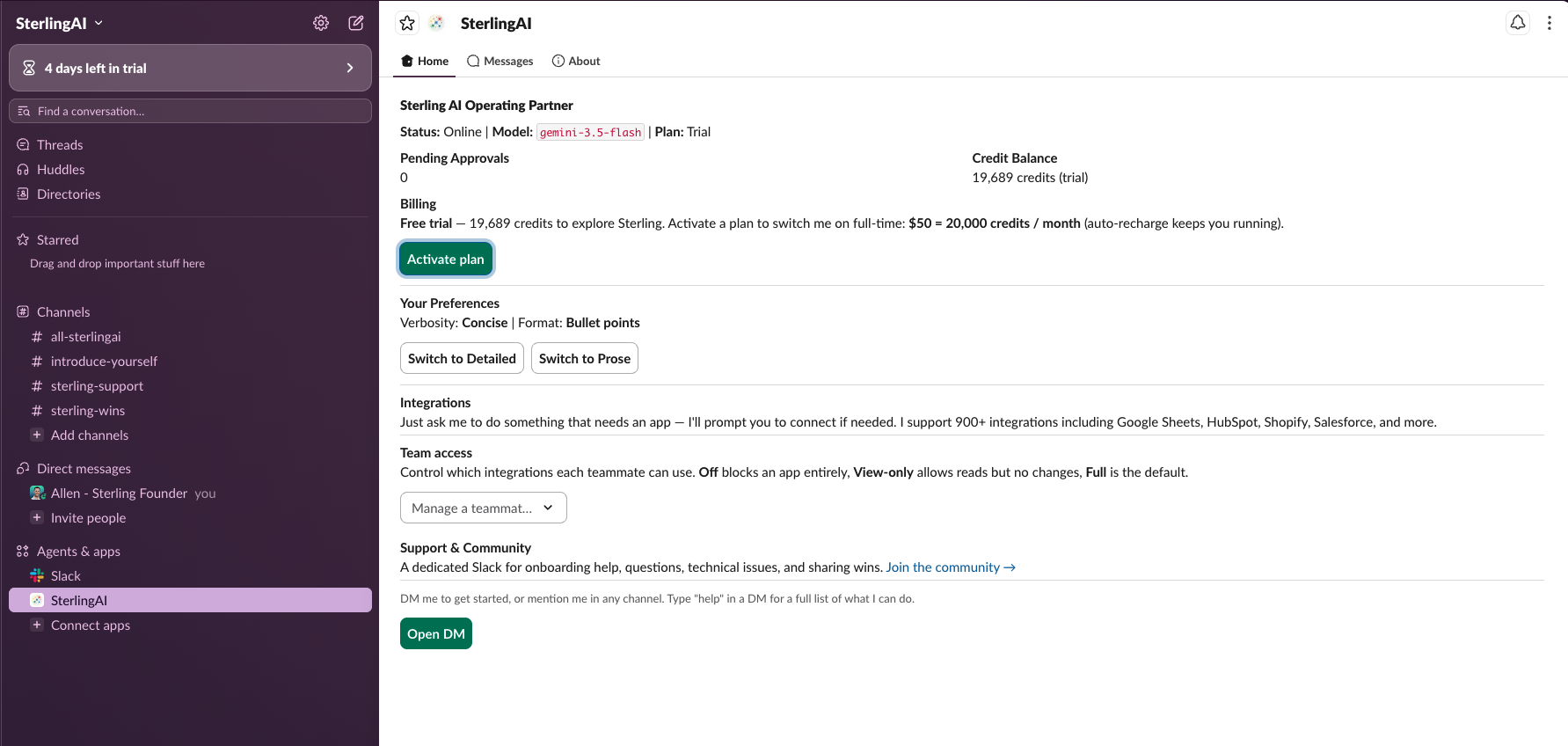Click Allen's avatar in Direct messages
This screenshot has height=746, width=1568.
tap(37, 493)
